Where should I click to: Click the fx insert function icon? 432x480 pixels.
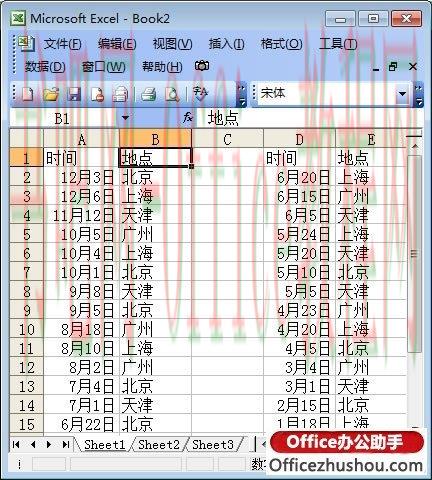click(x=188, y=117)
